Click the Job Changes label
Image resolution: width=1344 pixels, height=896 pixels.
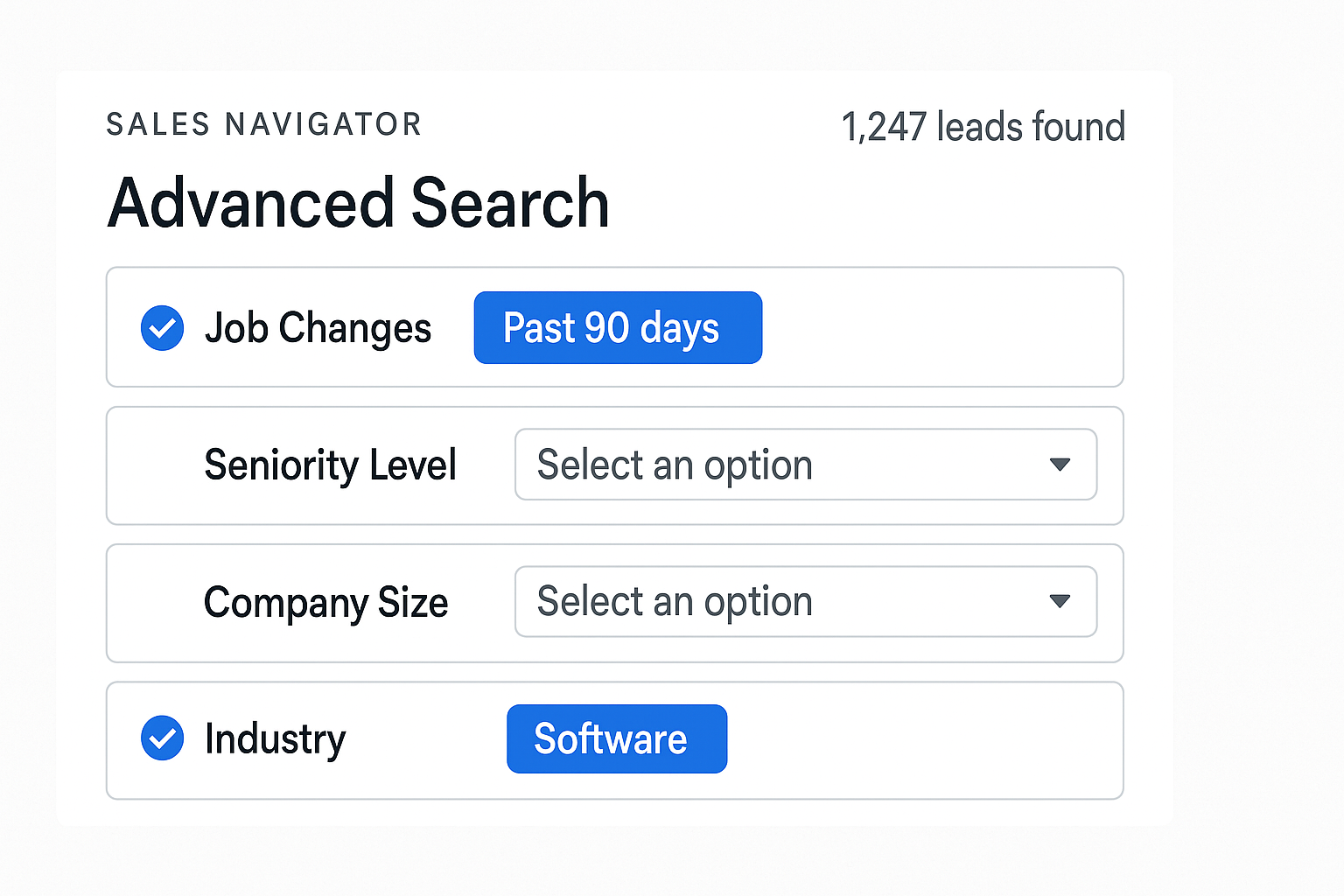tap(318, 328)
